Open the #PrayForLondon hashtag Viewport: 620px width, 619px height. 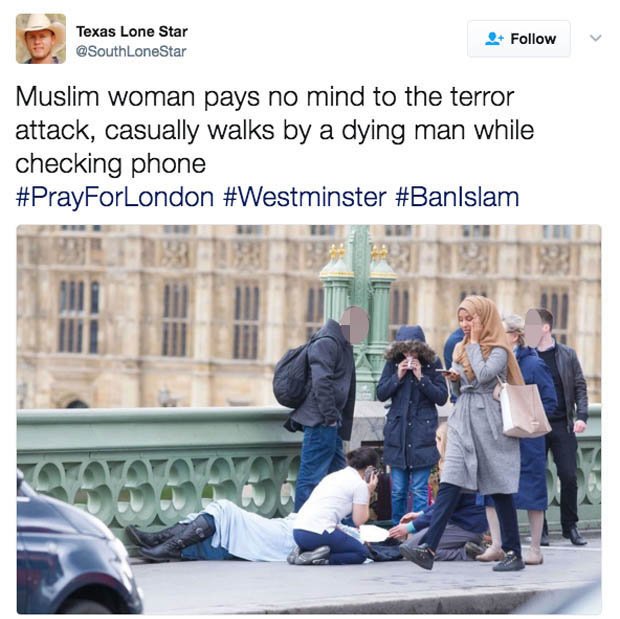tap(115, 197)
